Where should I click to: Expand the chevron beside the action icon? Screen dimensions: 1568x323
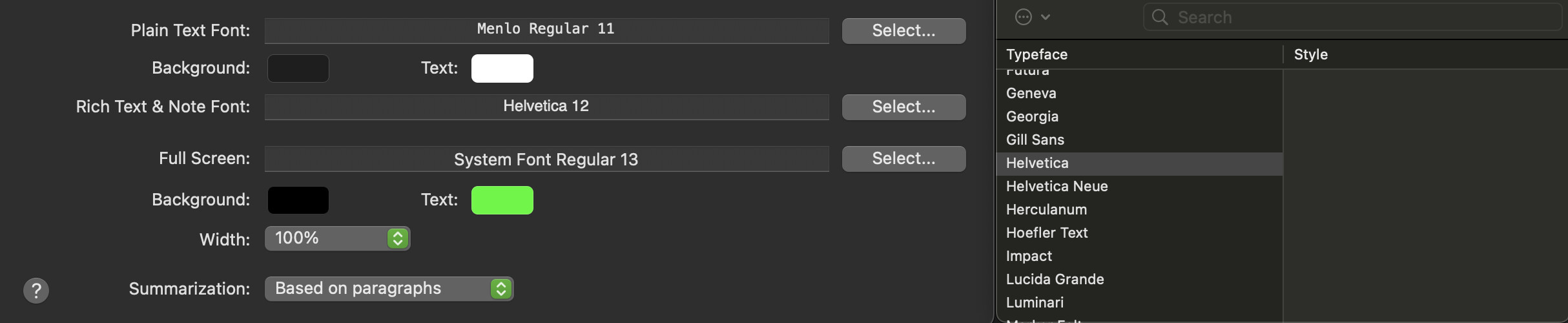tap(1046, 17)
